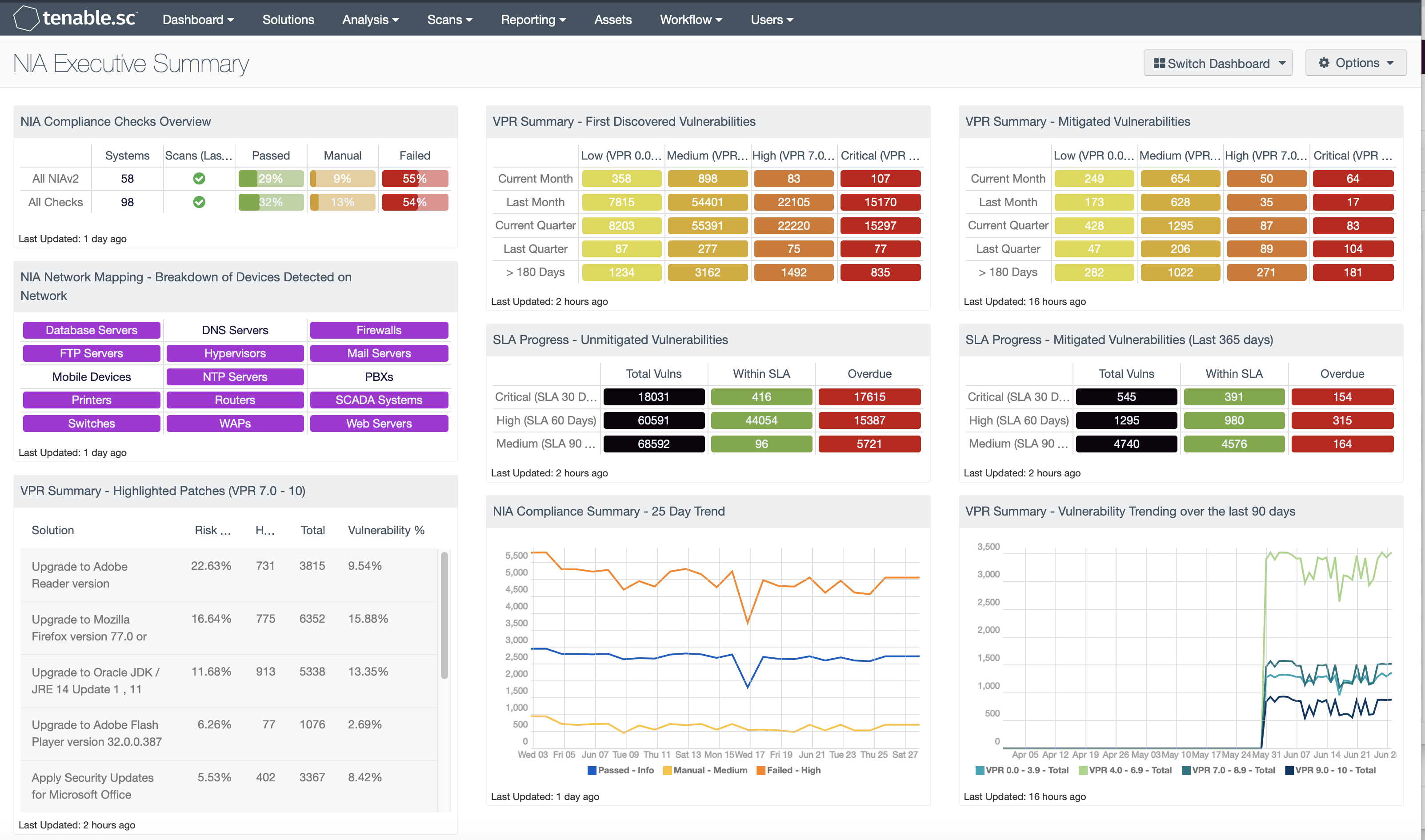This screenshot has width=1425, height=840.
Task: Click mitigated SLA High overdue cell 315
Action: (1342, 420)
